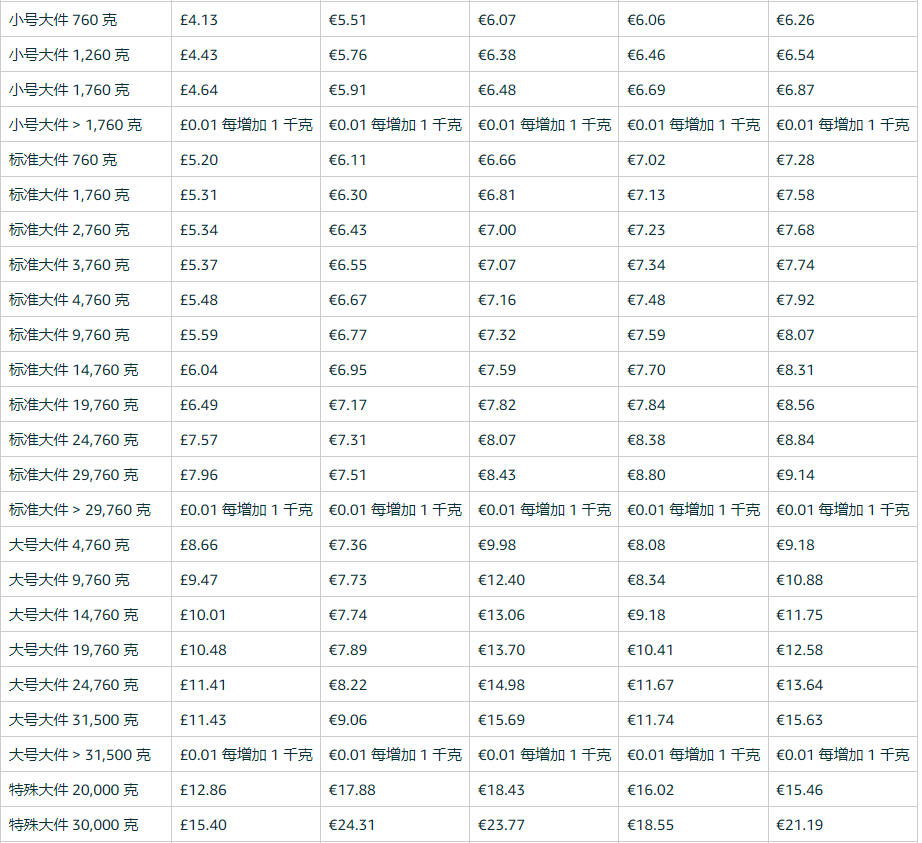Select the €9.14 price cell

coord(795,475)
